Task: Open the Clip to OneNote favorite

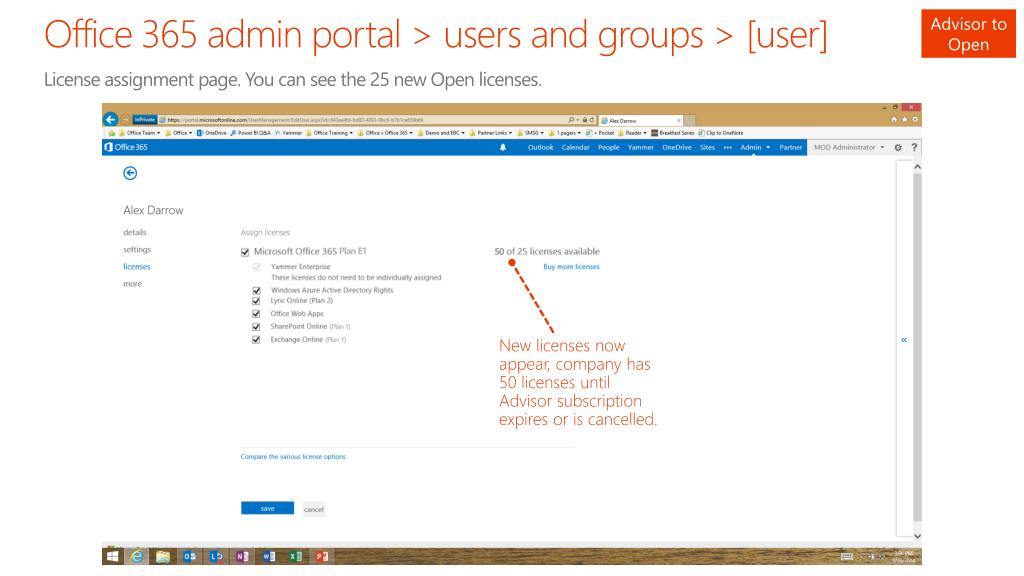Action: click(720, 133)
